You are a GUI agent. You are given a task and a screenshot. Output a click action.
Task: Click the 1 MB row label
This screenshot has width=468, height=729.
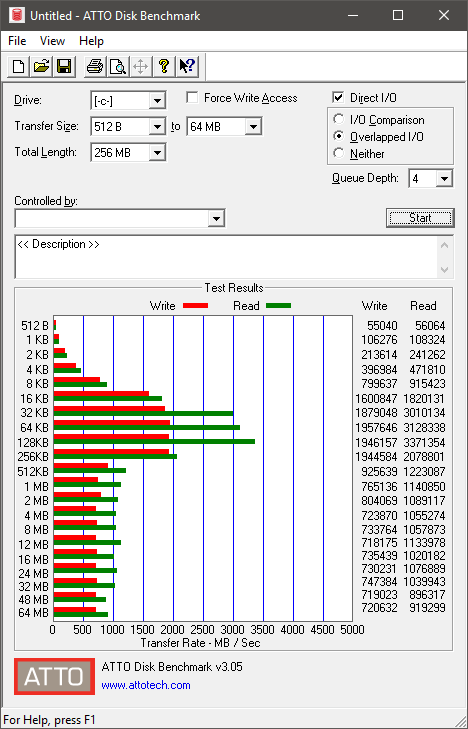pyautogui.click(x=37, y=486)
